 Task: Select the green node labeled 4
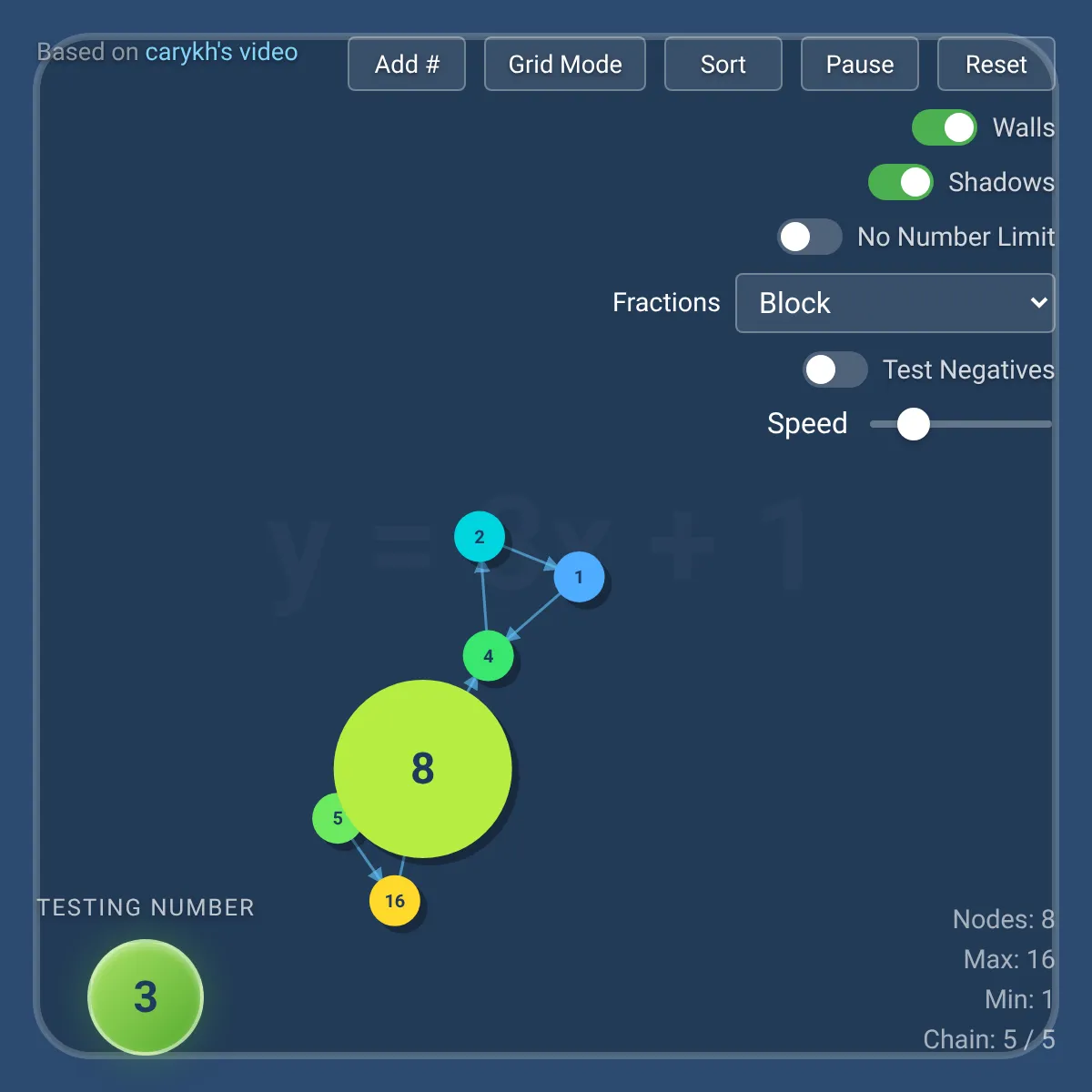[489, 656]
